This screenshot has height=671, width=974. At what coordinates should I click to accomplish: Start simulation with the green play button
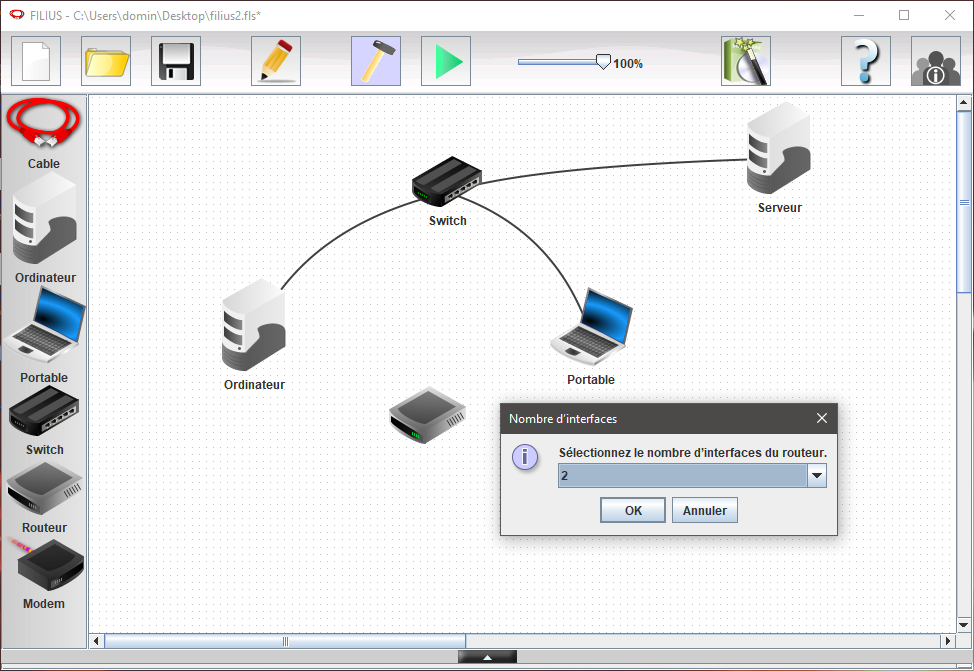[x=446, y=62]
